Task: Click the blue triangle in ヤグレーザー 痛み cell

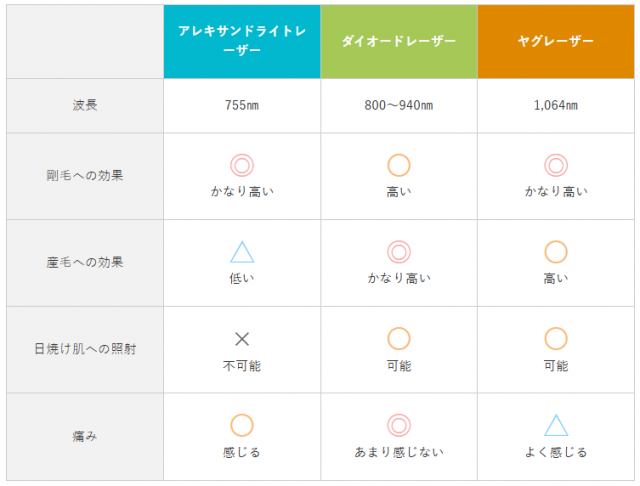Action: click(556, 425)
